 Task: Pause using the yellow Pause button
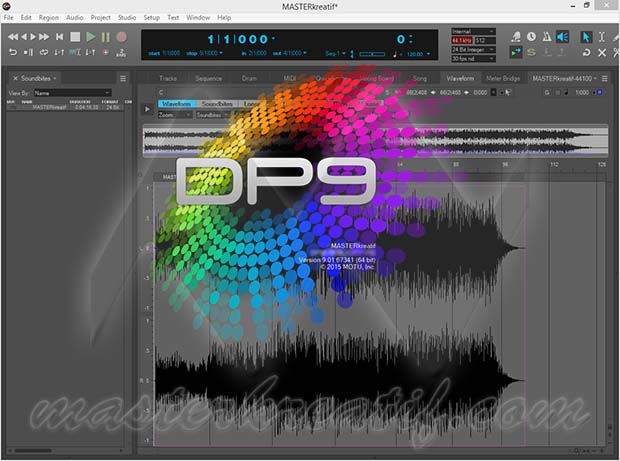[x=106, y=37]
